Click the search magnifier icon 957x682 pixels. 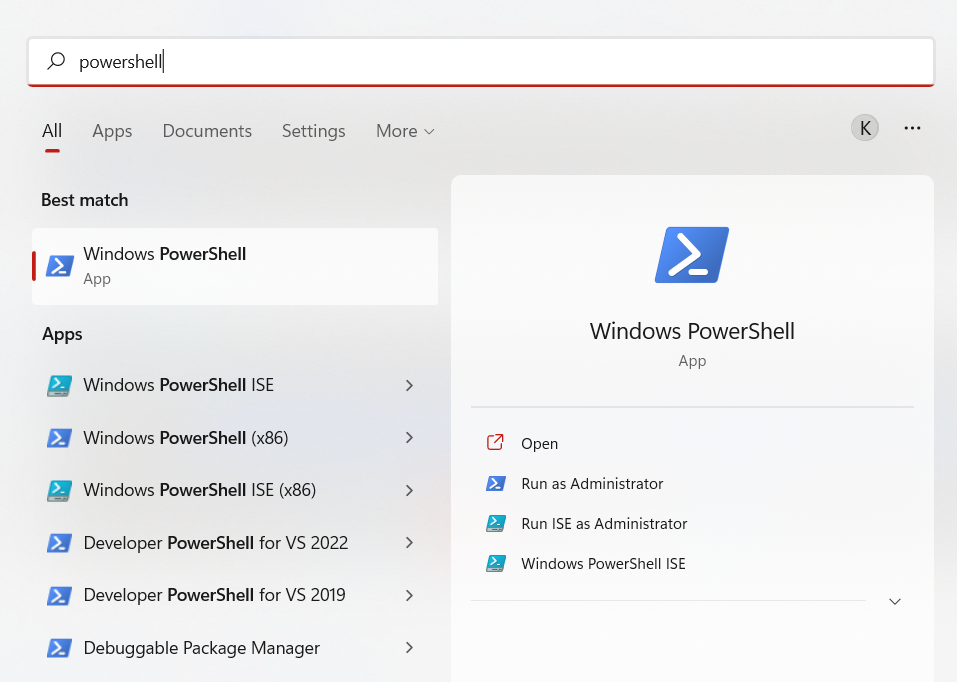click(x=56, y=61)
